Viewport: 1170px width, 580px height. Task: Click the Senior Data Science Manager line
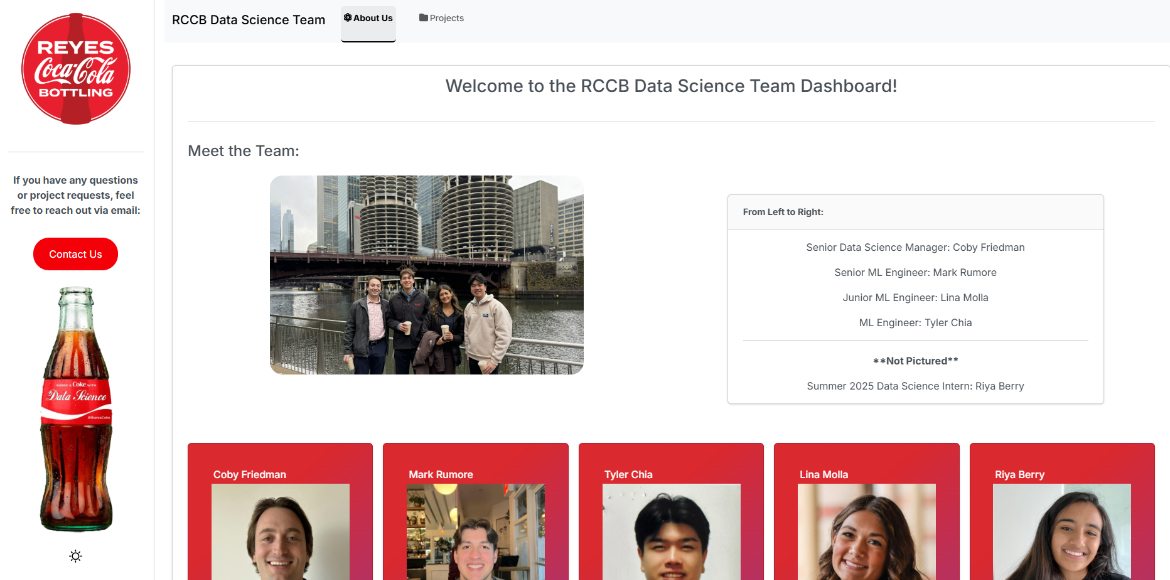pos(915,247)
